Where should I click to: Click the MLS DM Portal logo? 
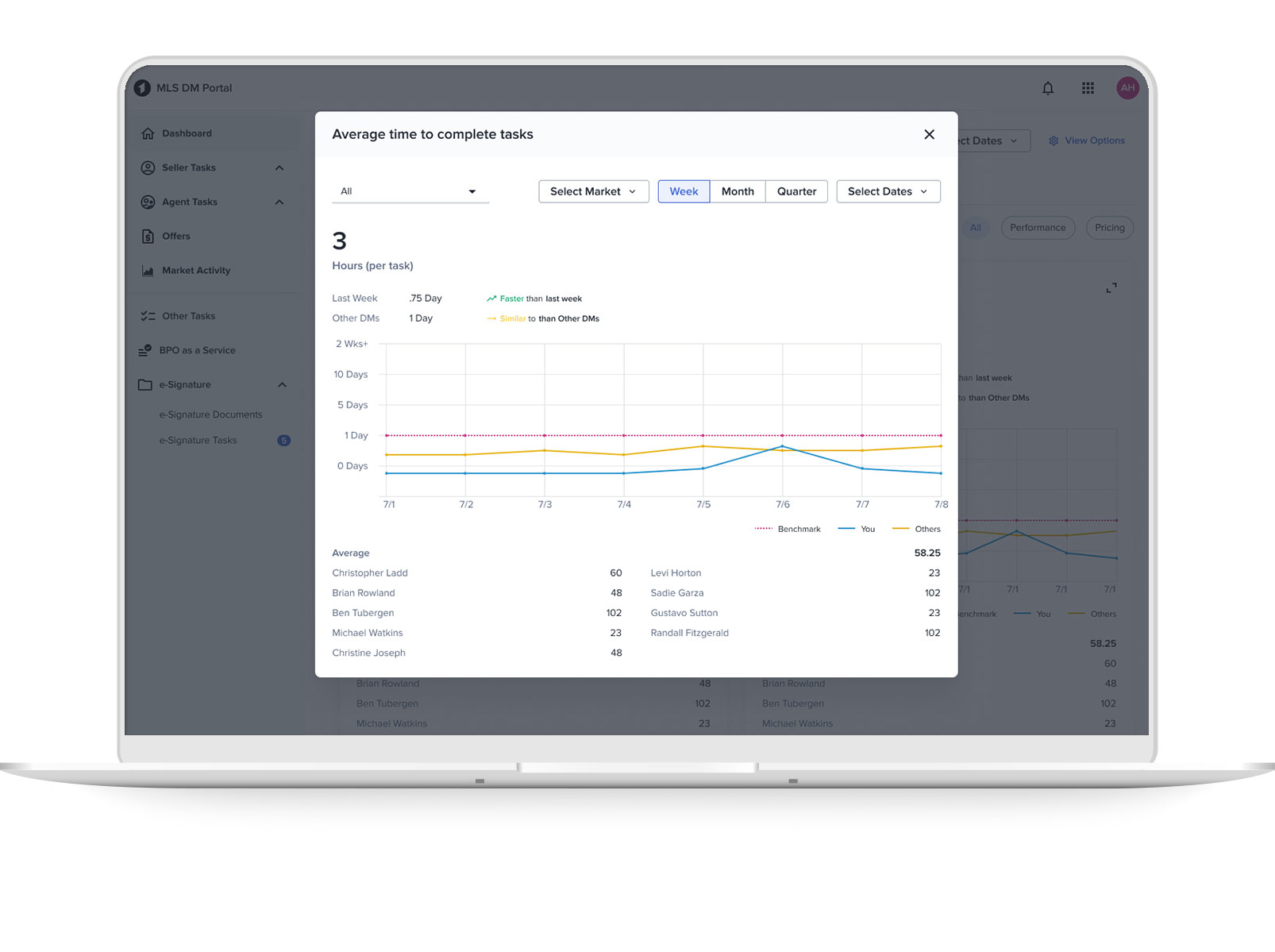pos(143,88)
